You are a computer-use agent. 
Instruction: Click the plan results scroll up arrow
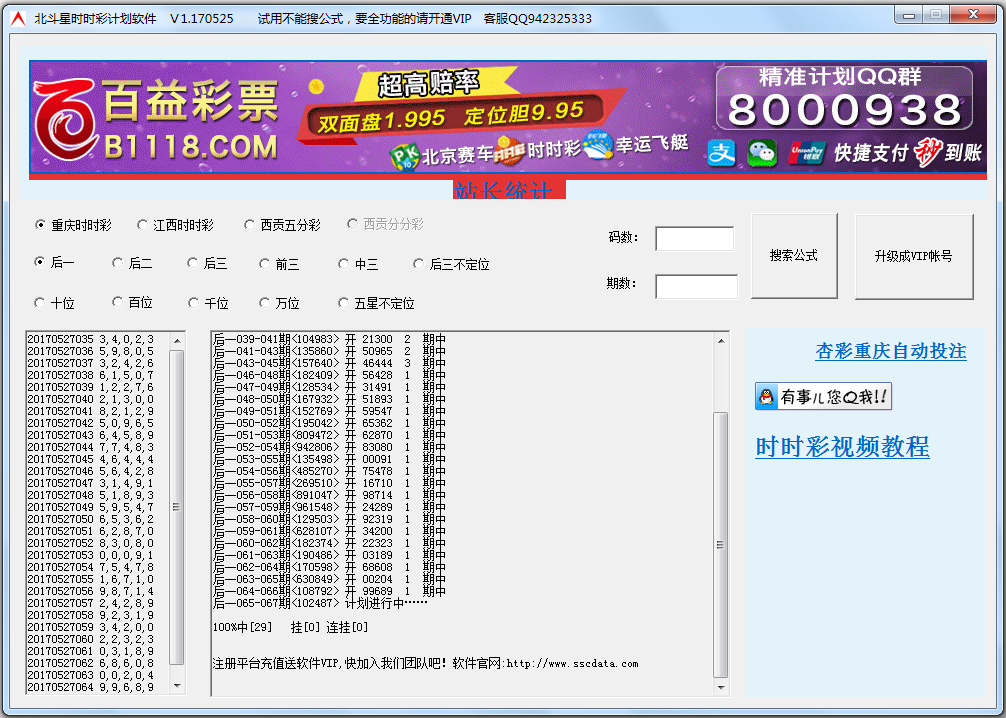720,341
